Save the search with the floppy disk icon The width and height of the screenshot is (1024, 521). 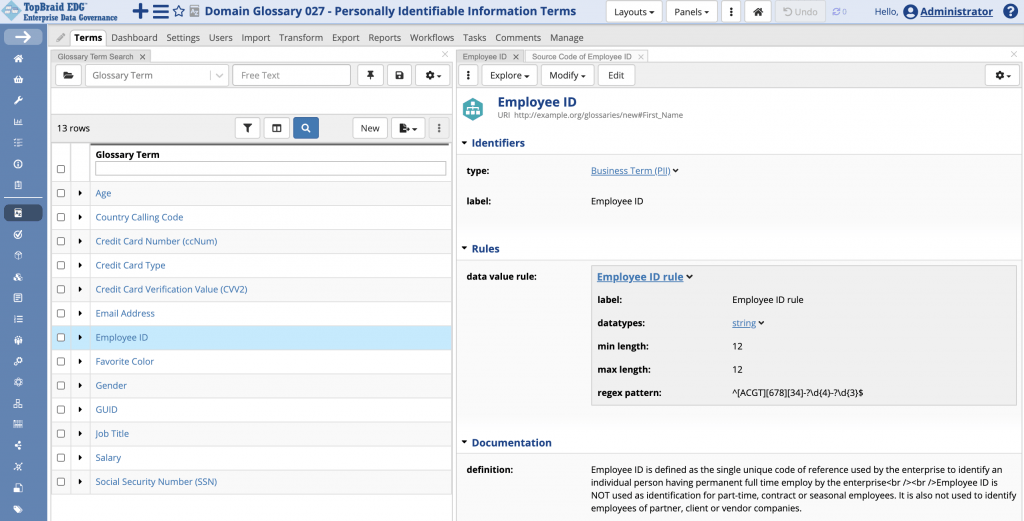[x=400, y=75]
